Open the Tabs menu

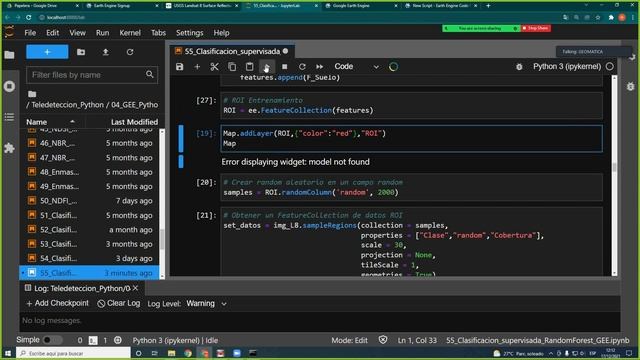pos(158,33)
